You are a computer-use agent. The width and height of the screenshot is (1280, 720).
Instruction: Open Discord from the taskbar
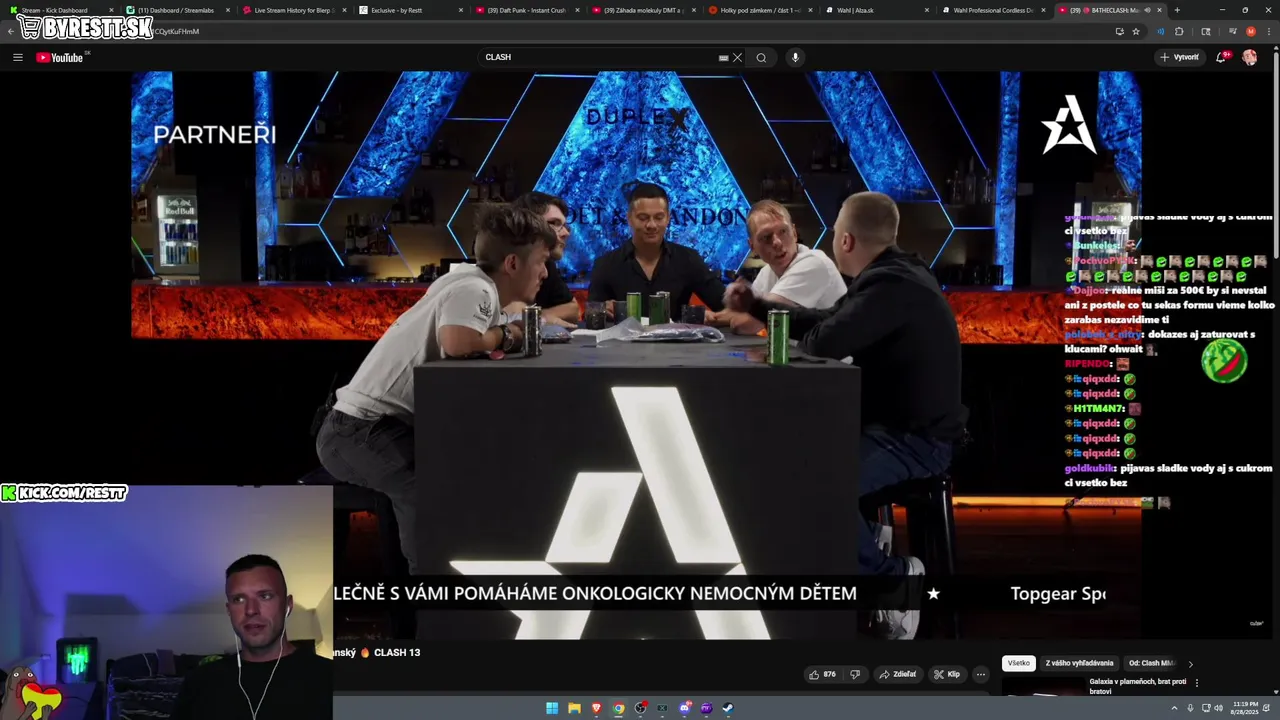(684, 708)
